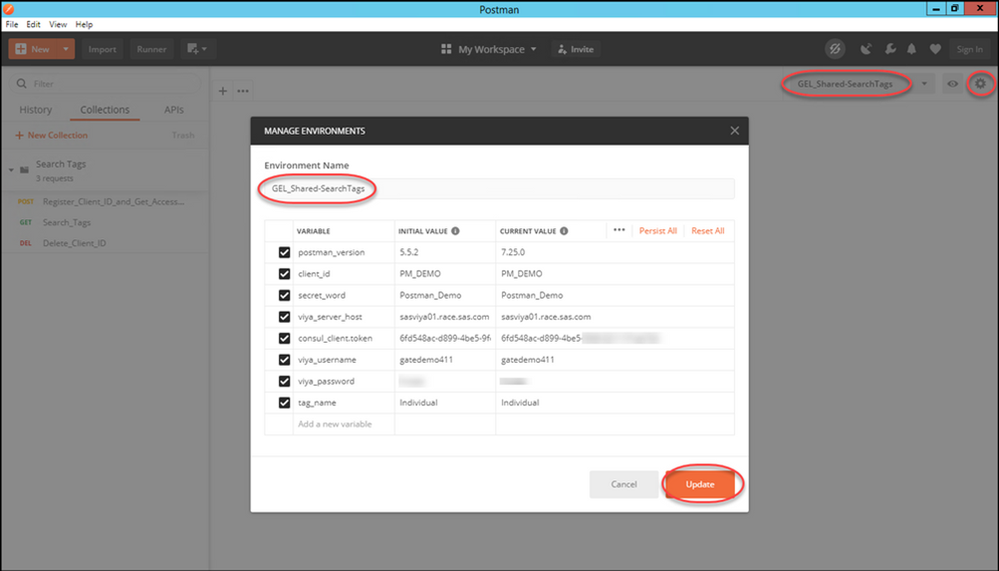
Task: Open the notifications bell icon
Action: coord(912,49)
